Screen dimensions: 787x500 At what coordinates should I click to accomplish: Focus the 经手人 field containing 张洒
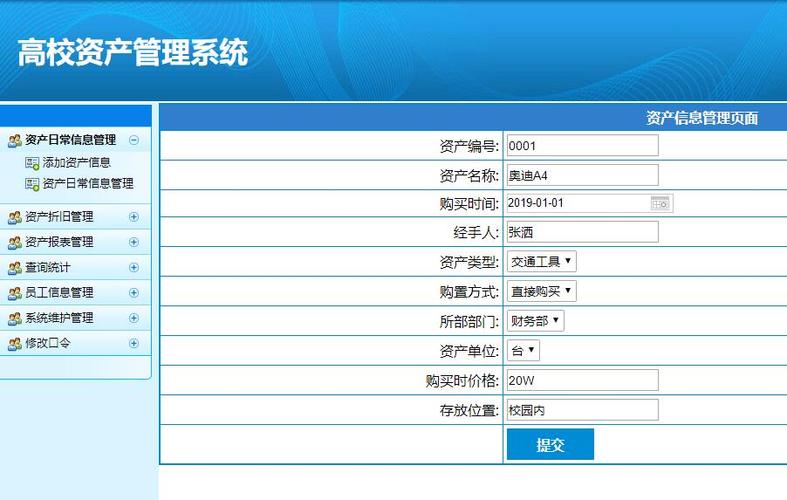pyautogui.click(x=583, y=232)
